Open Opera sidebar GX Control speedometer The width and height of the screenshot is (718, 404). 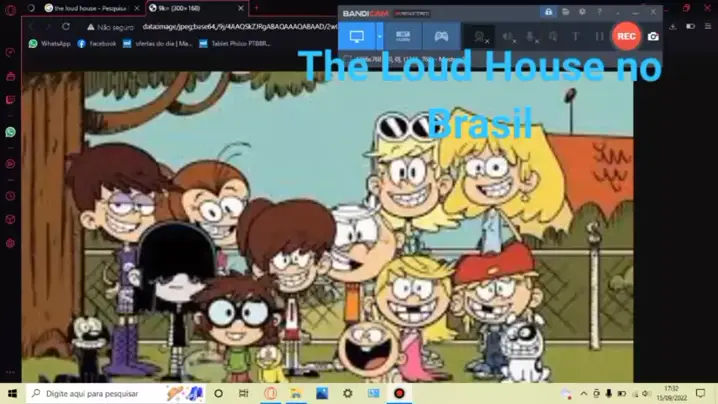10,52
